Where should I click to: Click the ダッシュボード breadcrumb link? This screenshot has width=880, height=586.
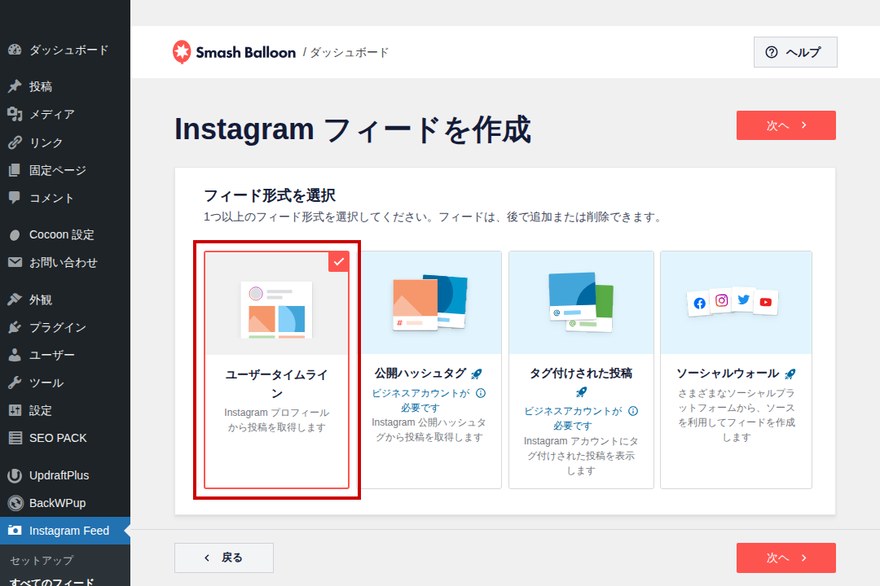[x=349, y=52]
